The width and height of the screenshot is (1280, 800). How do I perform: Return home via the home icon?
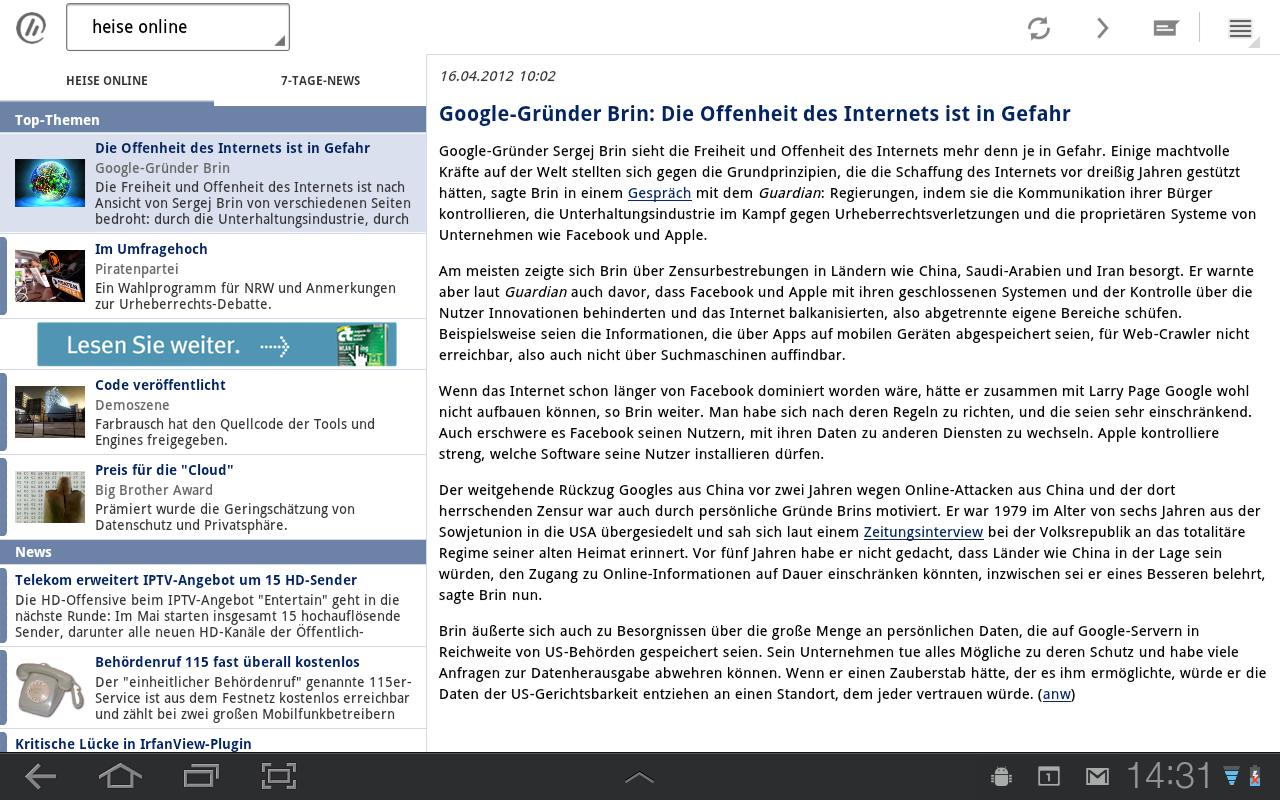tap(118, 776)
